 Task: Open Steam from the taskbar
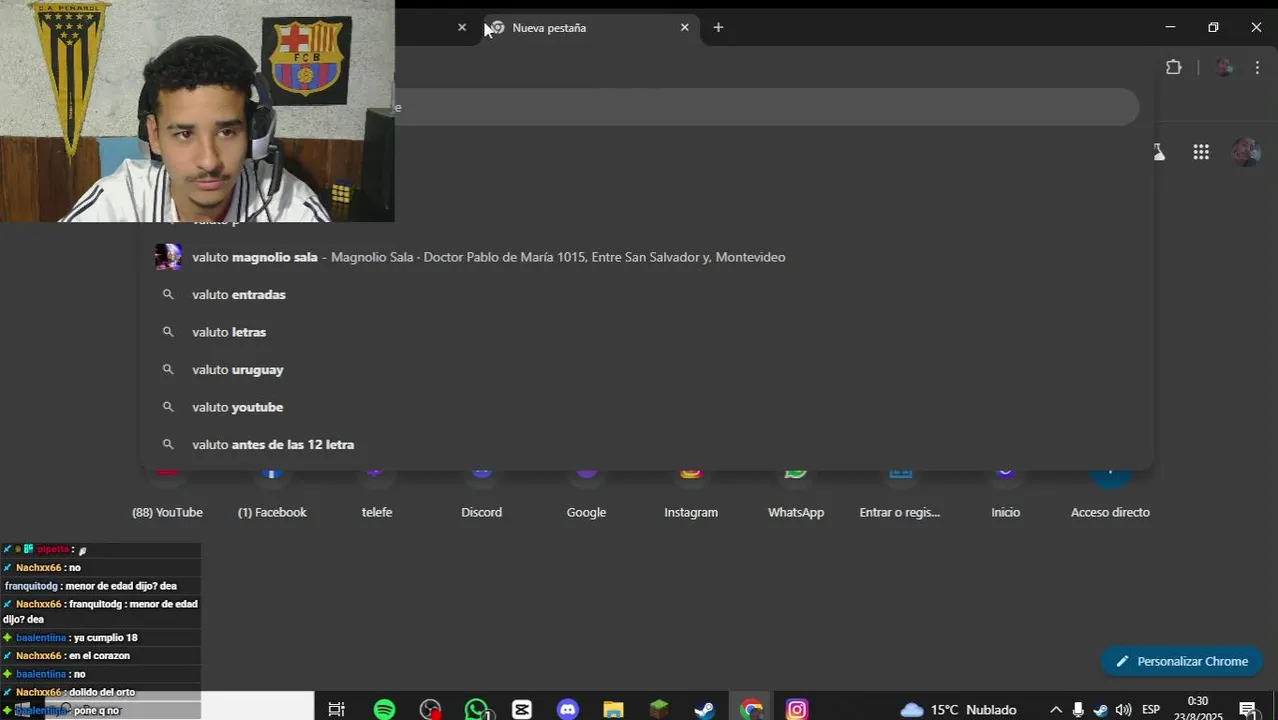click(x=705, y=710)
